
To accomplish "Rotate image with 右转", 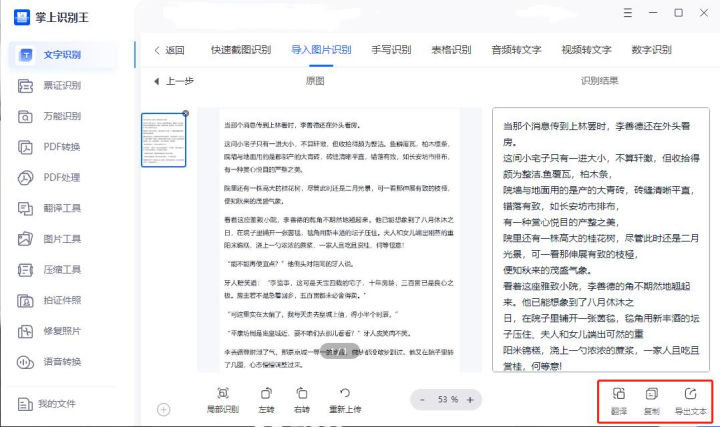I will (302, 400).
